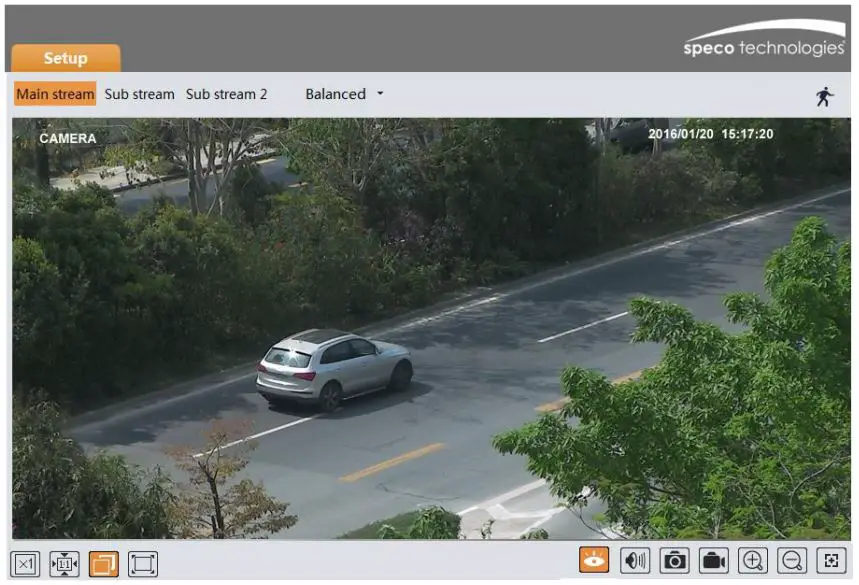Enable audio with the speaker icon
The image size is (859, 585).
(x=636, y=563)
